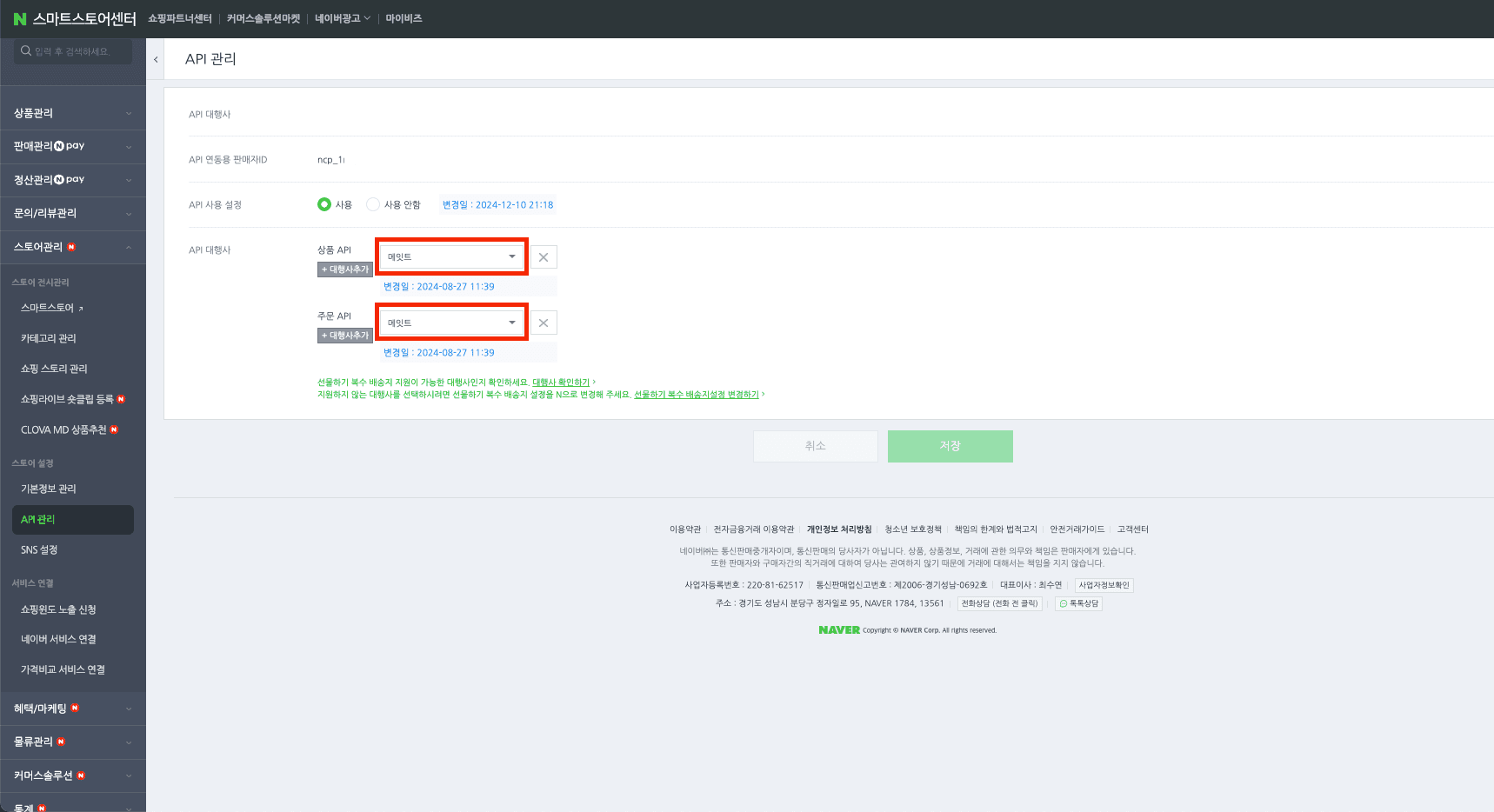Viewport: 1494px width, 812px height.
Task: Open 쇼핑 스토리 관리 sidebar item
Action: 54,369
